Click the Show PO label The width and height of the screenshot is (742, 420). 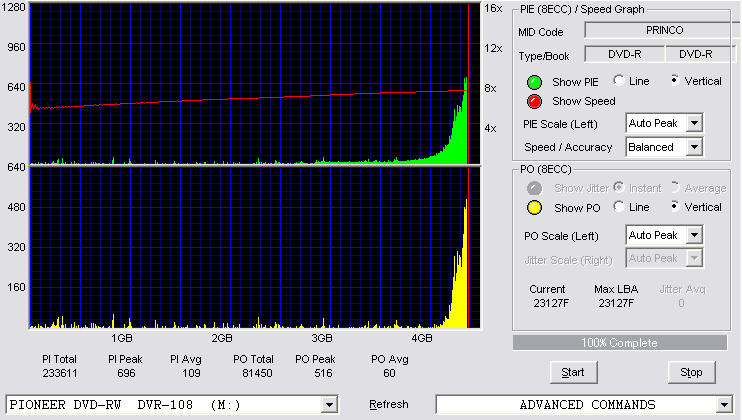pyautogui.click(x=577, y=208)
